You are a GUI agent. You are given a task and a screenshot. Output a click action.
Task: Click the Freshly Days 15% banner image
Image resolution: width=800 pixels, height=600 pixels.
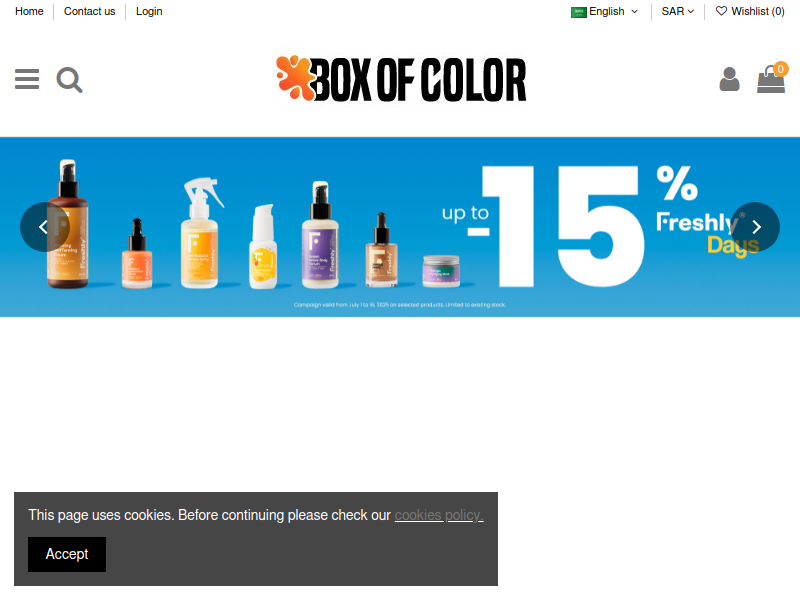(400, 227)
